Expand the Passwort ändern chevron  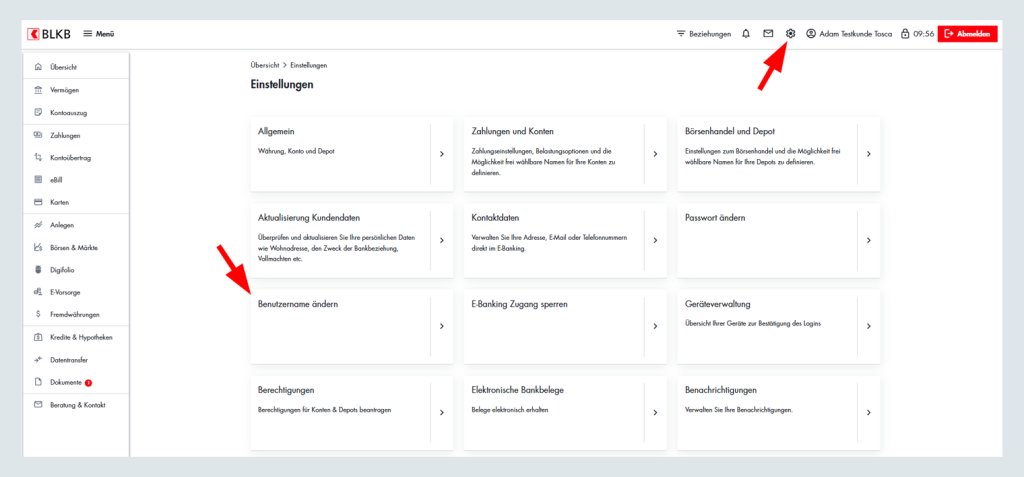coord(869,240)
